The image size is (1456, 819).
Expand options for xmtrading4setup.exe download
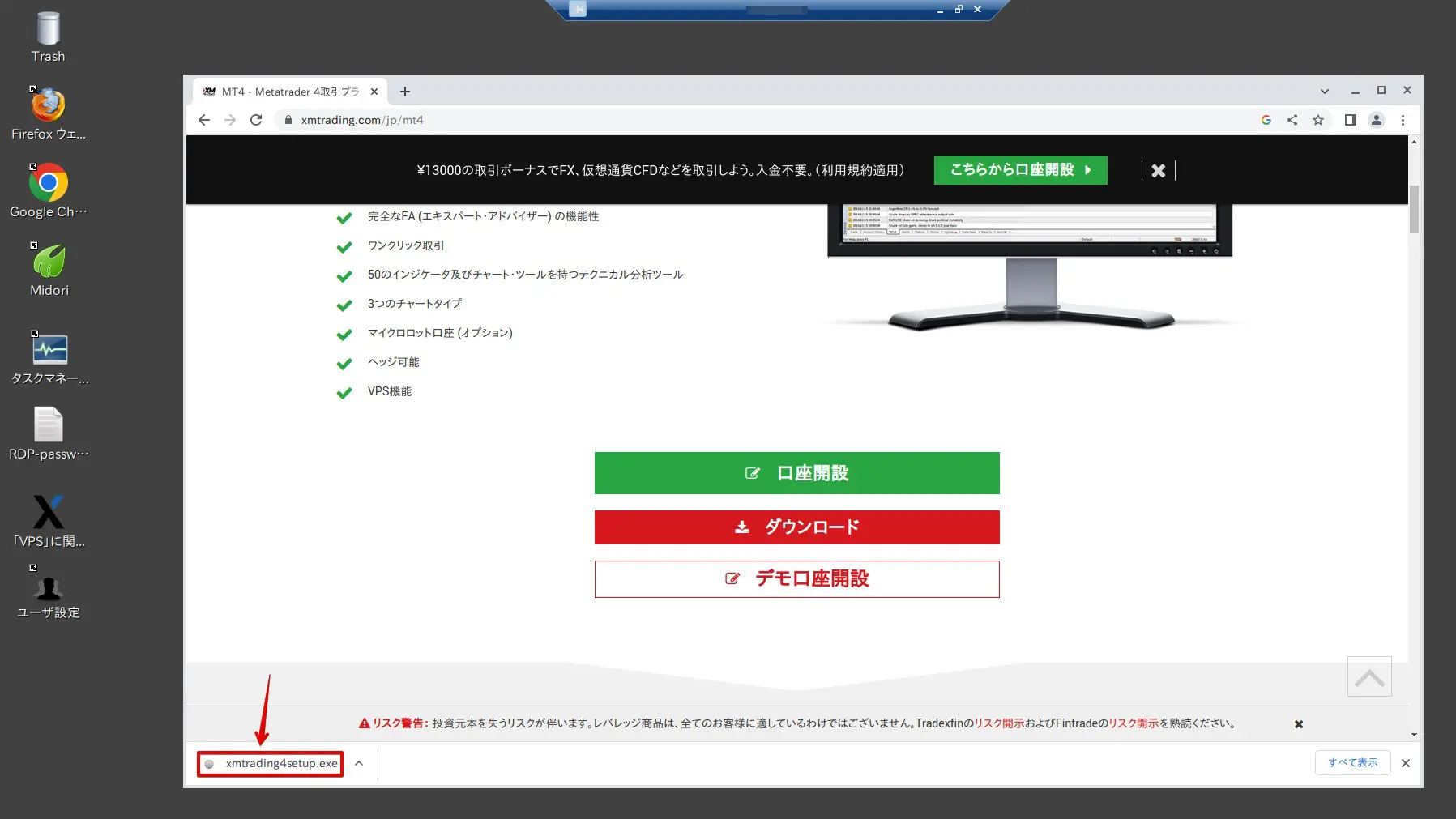click(x=359, y=763)
